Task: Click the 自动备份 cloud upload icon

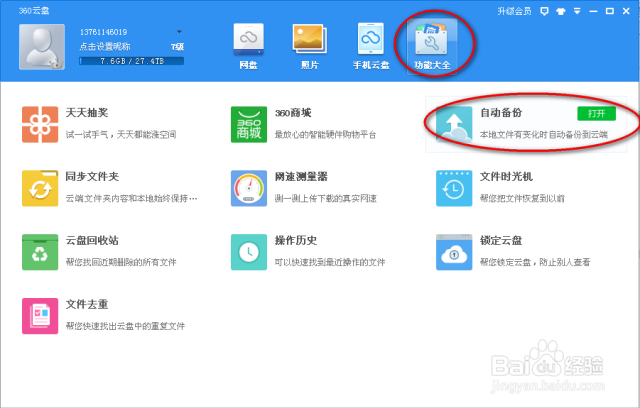Action: (454, 124)
